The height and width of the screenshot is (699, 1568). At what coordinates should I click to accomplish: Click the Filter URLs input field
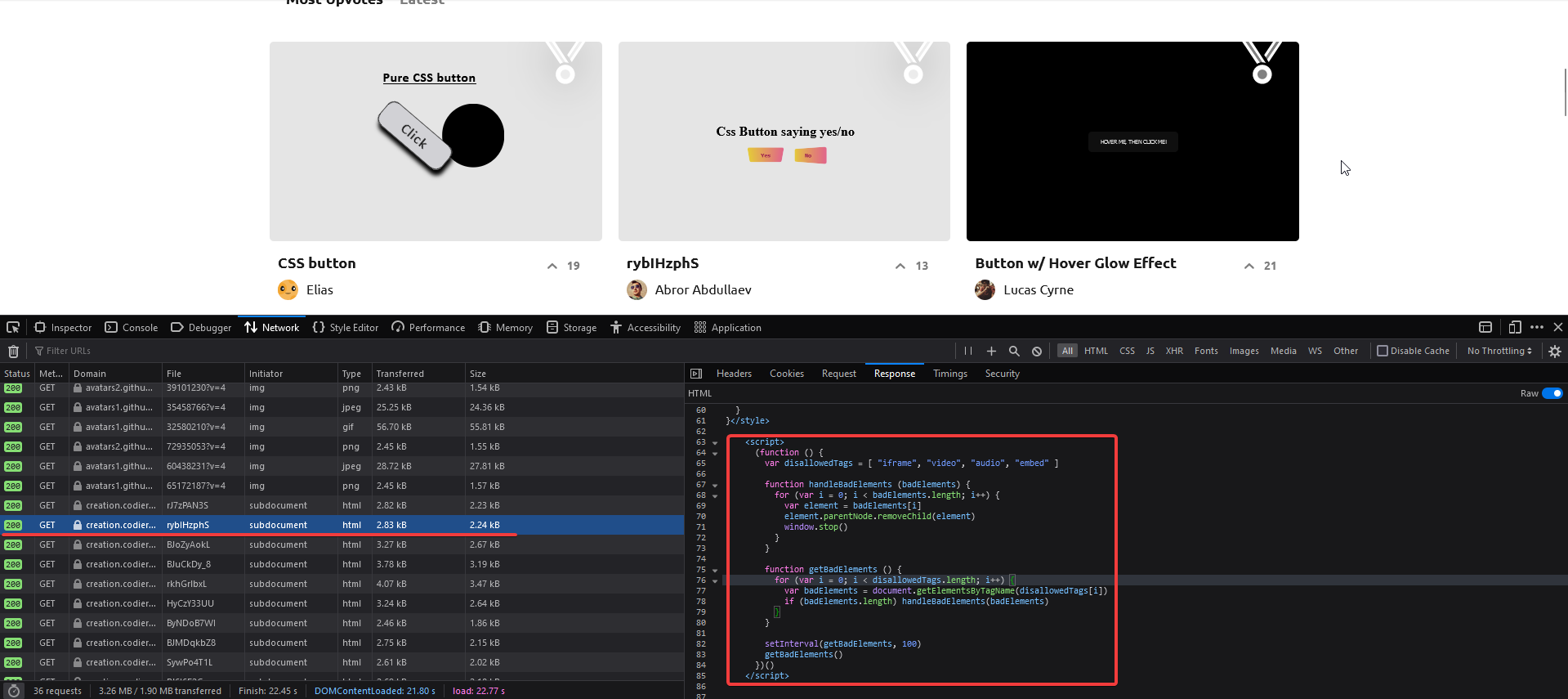coord(490,351)
